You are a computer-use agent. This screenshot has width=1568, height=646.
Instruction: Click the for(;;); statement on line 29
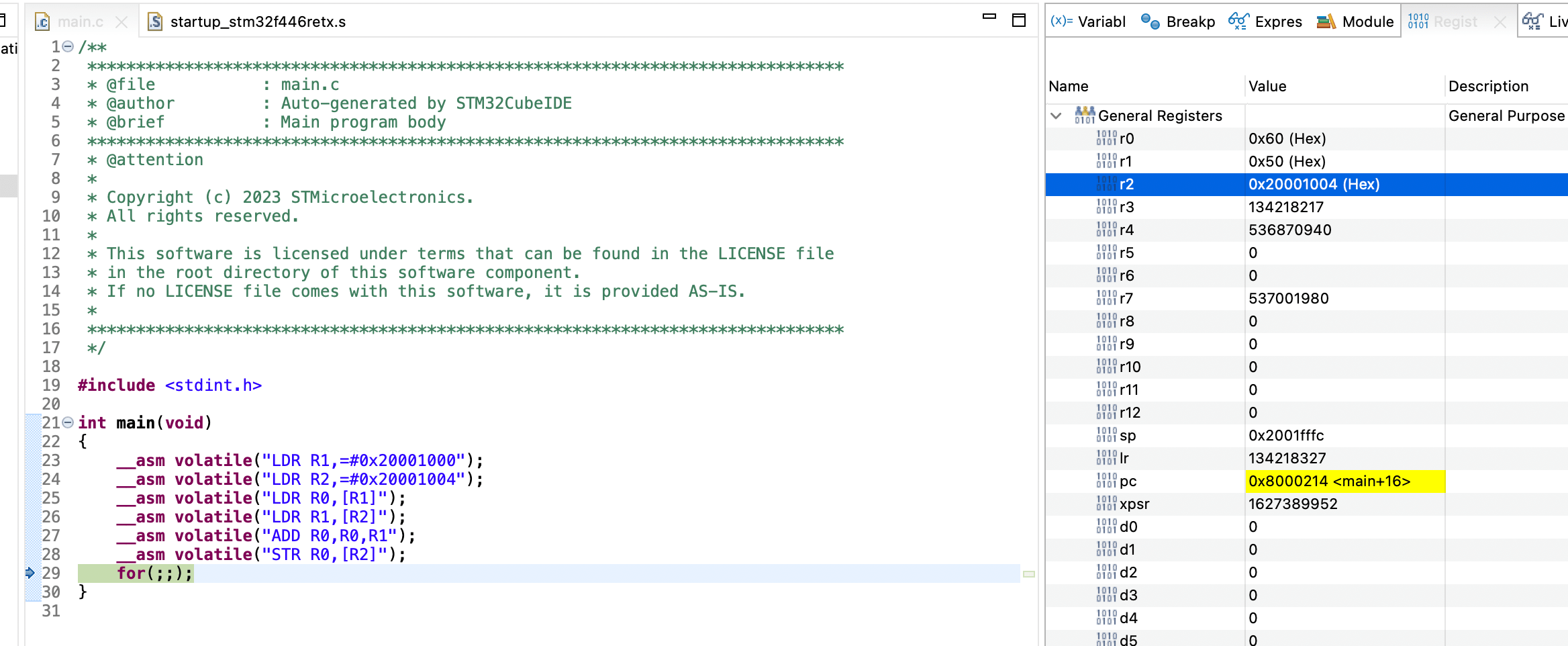155,573
